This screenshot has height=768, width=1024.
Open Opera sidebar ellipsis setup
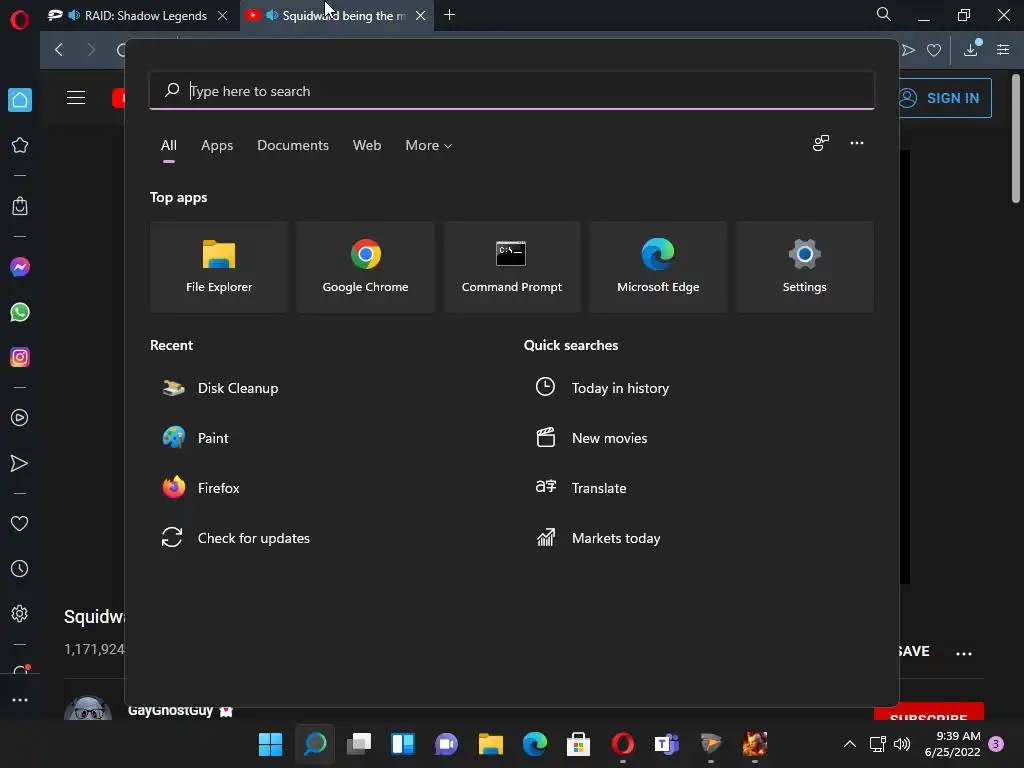click(20, 700)
